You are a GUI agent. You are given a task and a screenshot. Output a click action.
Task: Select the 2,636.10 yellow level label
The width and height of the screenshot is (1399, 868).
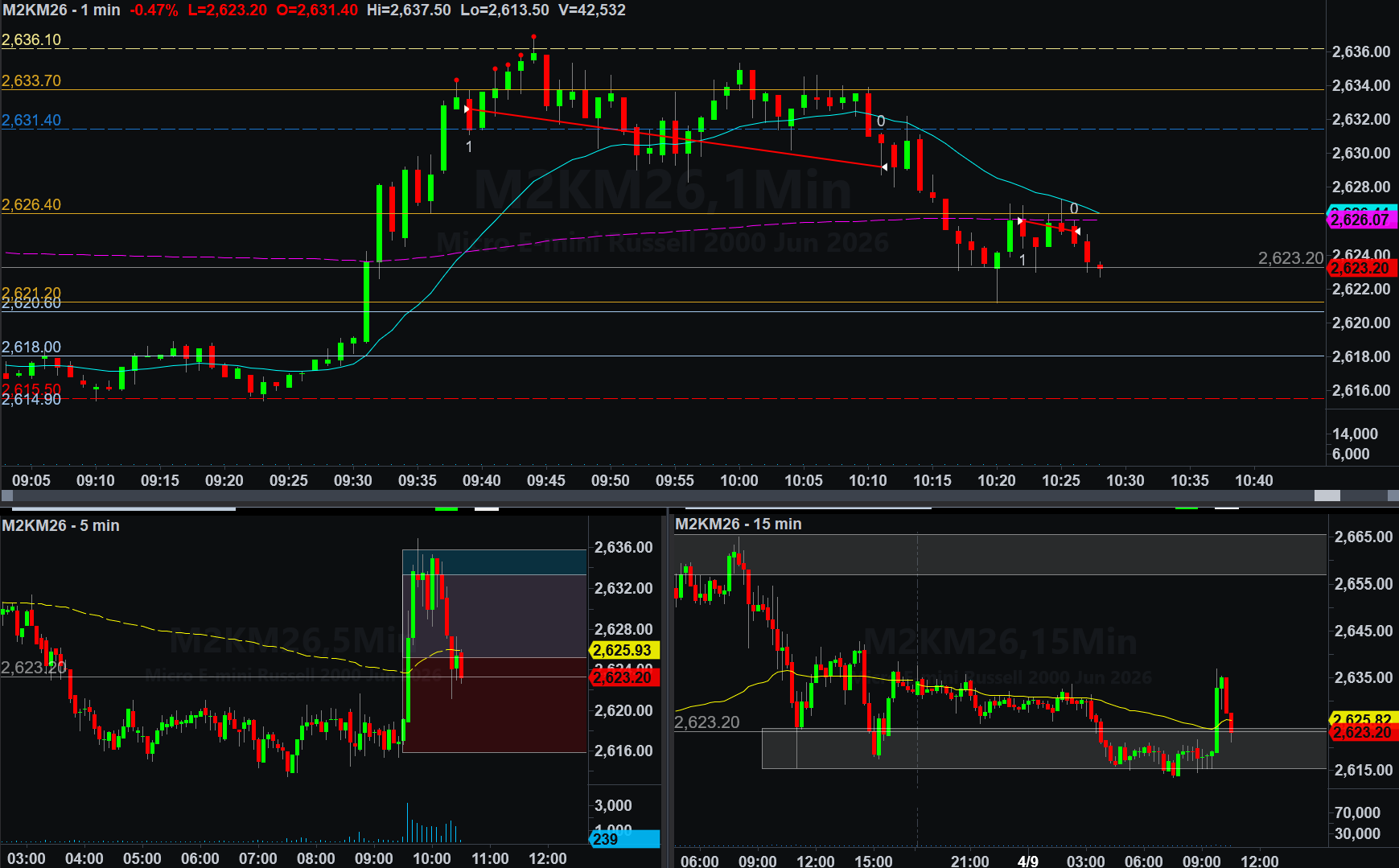coord(31,40)
